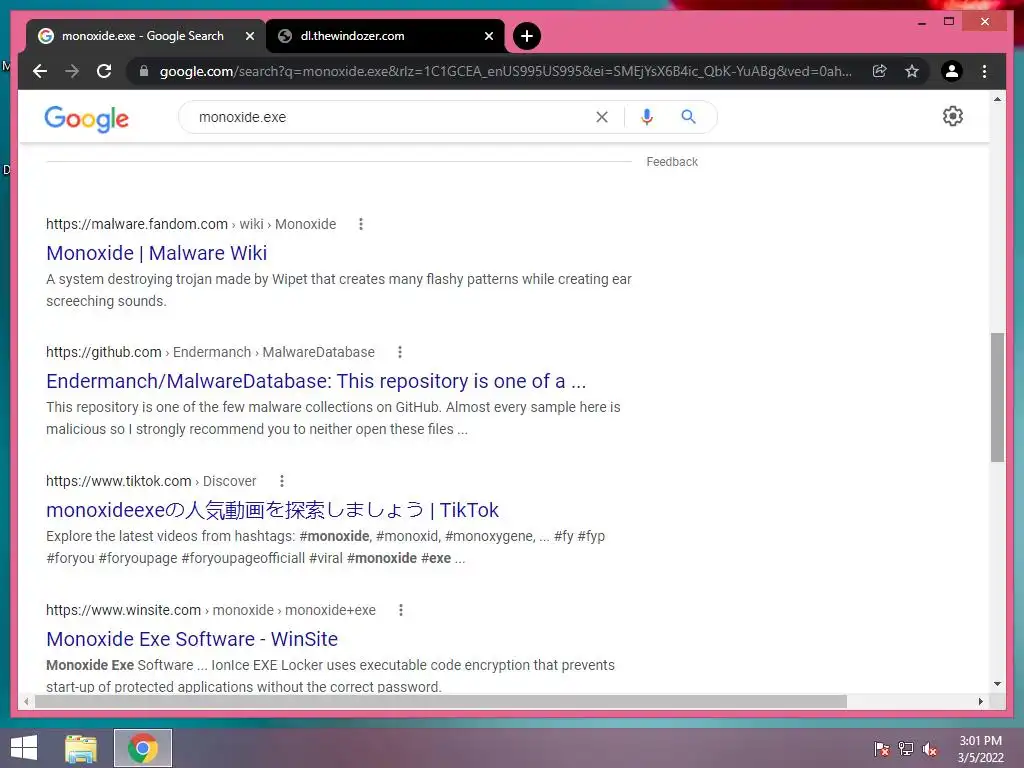1024x768 pixels.
Task: Close the dl.thewindozer.com tab
Action: click(x=488, y=37)
